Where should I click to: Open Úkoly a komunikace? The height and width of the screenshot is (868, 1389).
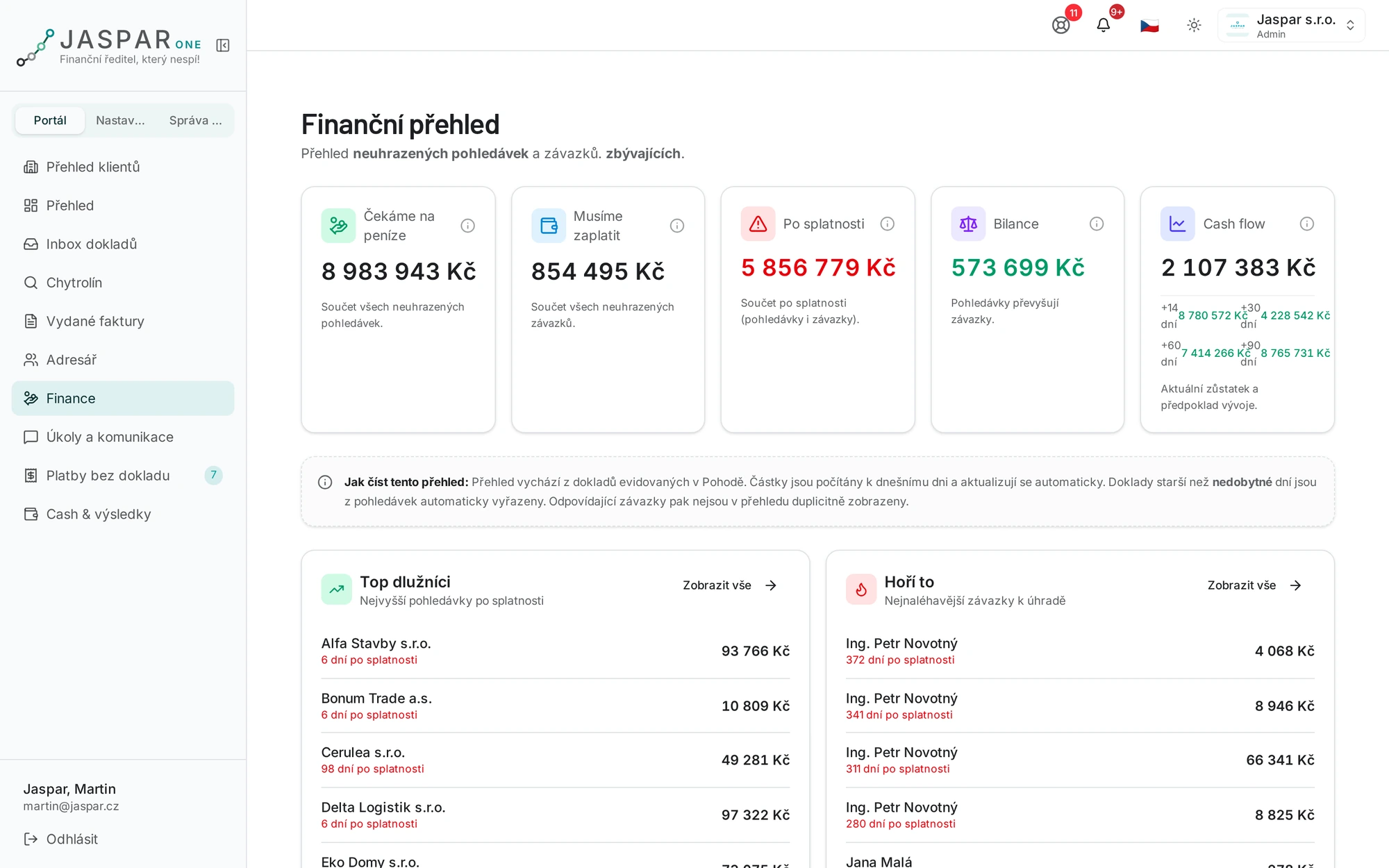click(x=123, y=437)
